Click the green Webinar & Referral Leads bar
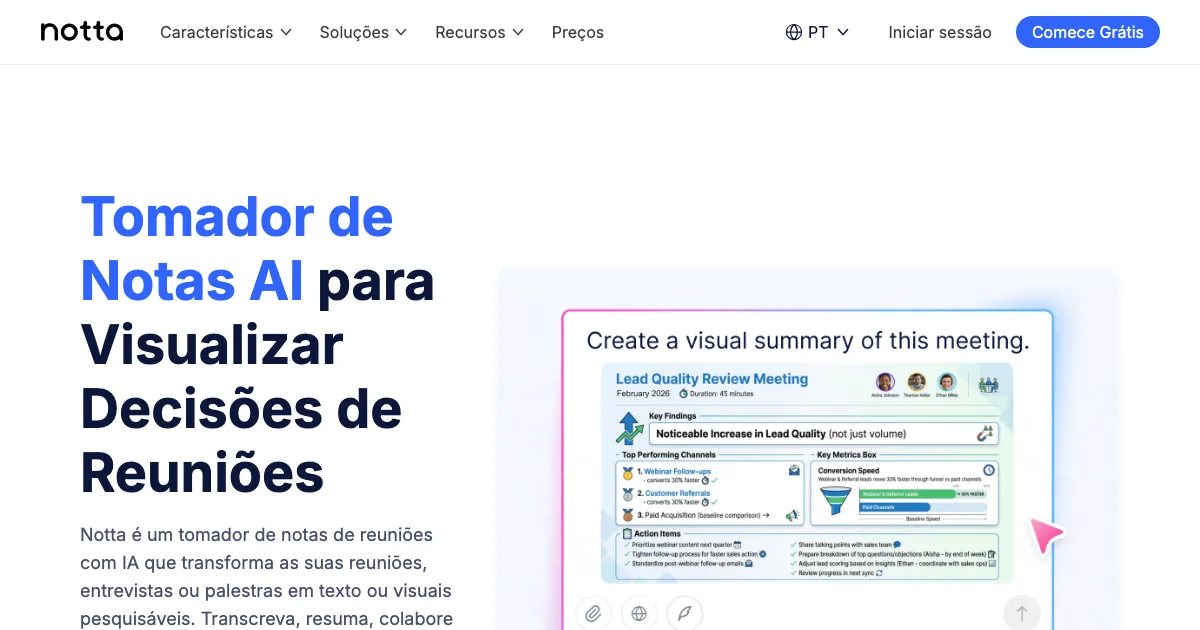The width and height of the screenshot is (1200, 630). pos(907,494)
